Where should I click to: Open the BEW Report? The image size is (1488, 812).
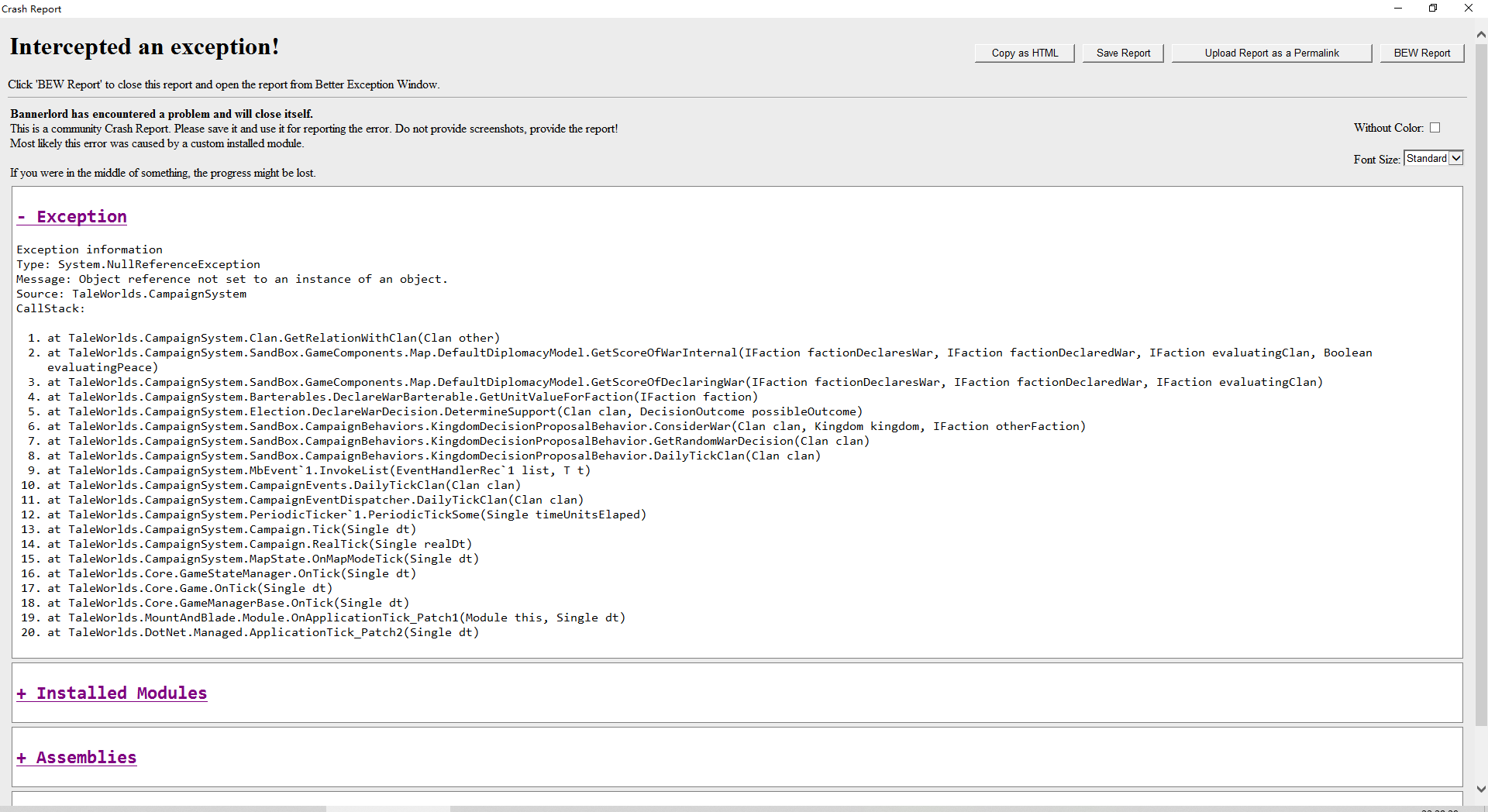click(x=1422, y=53)
